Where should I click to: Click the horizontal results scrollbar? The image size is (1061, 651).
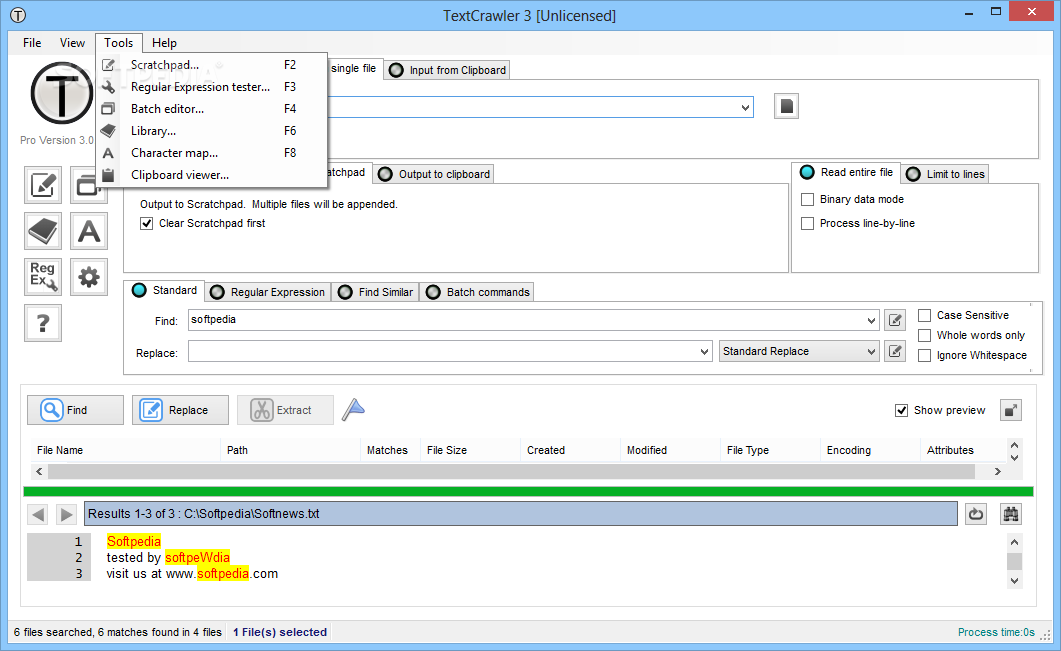(511, 471)
